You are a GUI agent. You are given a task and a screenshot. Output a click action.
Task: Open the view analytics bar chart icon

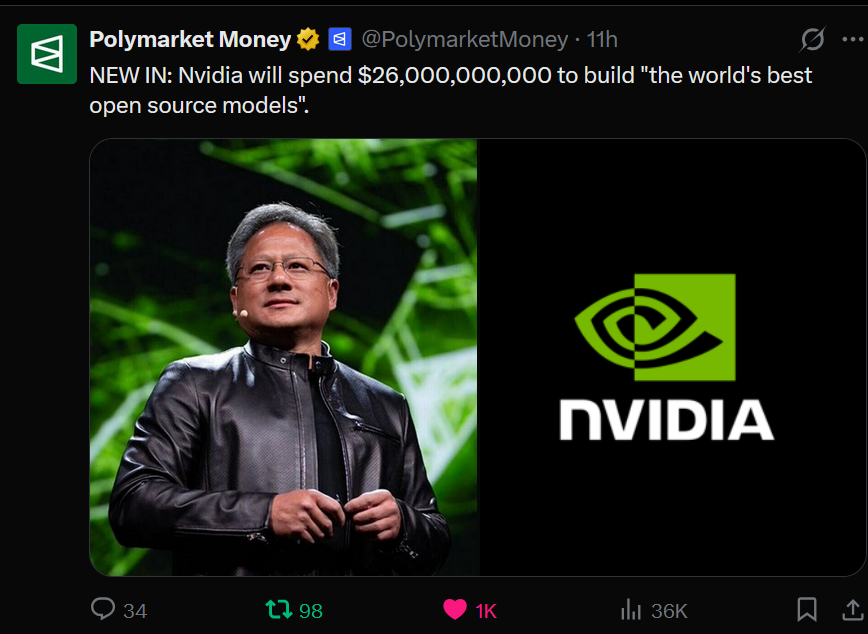pyautogui.click(x=631, y=610)
